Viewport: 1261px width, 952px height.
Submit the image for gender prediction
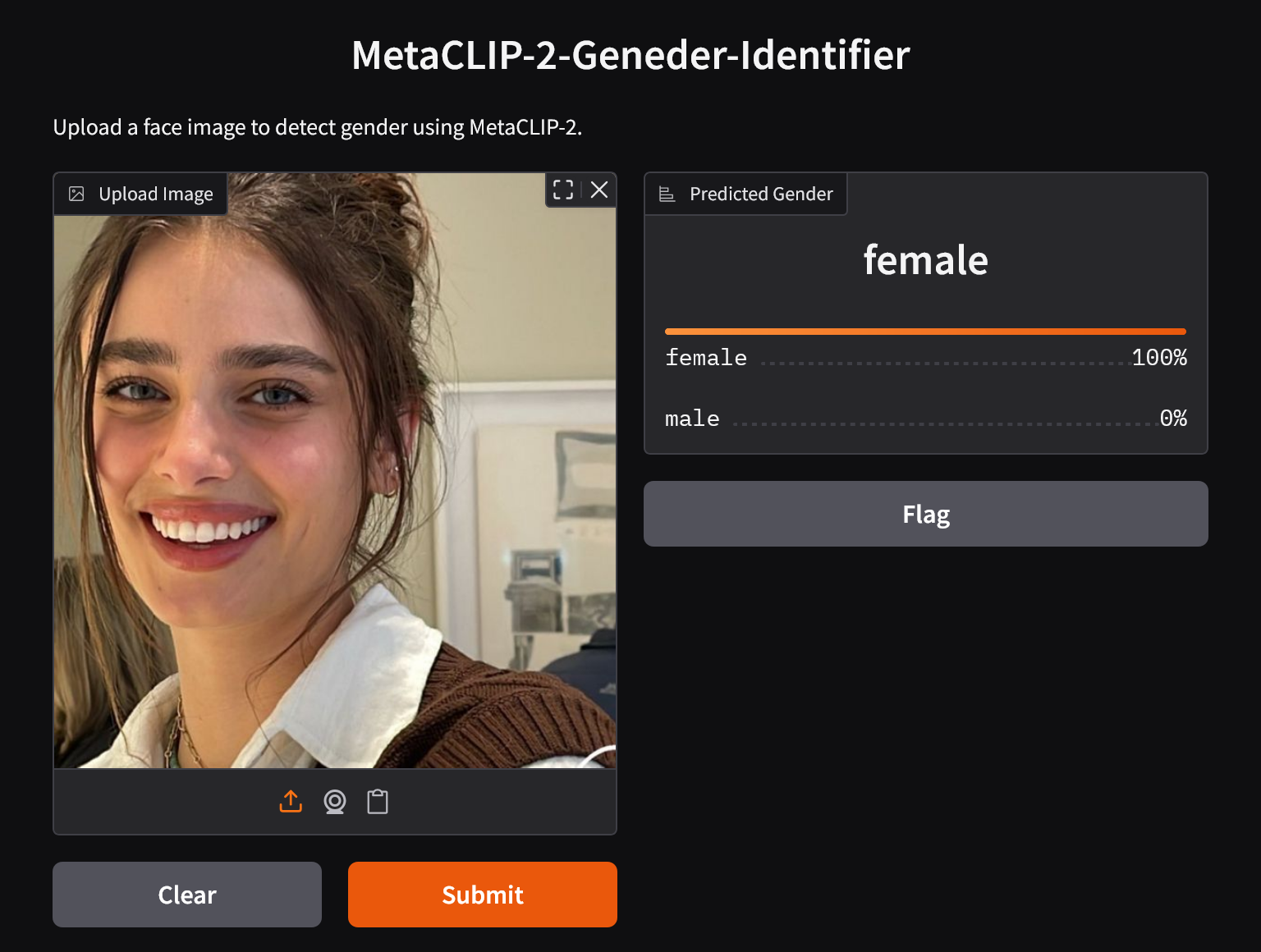tap(483, 895)
